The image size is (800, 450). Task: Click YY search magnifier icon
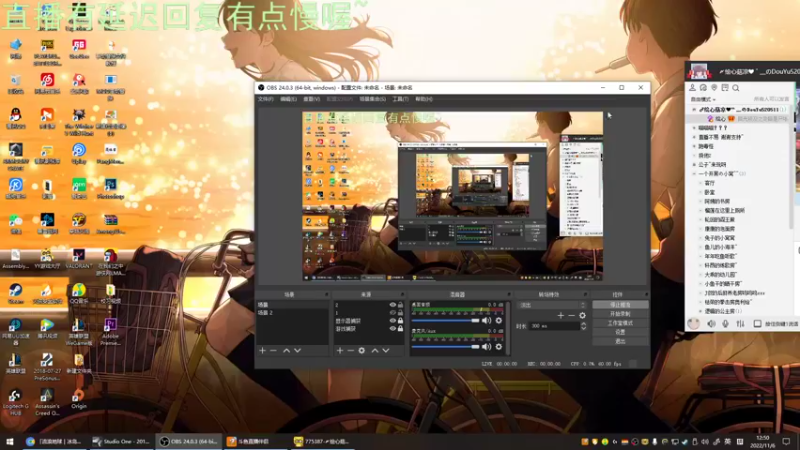click(x=736, y=88)
